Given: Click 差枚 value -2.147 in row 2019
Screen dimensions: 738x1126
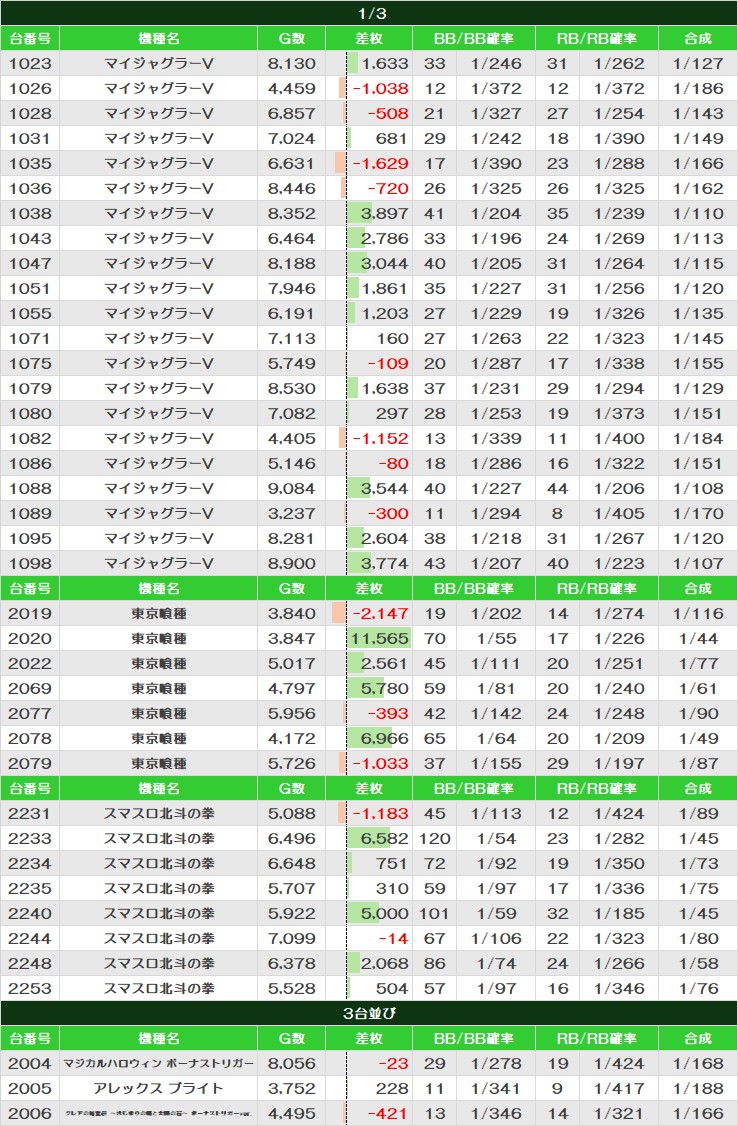Looking at the screenshot, I should pos(380,614).
